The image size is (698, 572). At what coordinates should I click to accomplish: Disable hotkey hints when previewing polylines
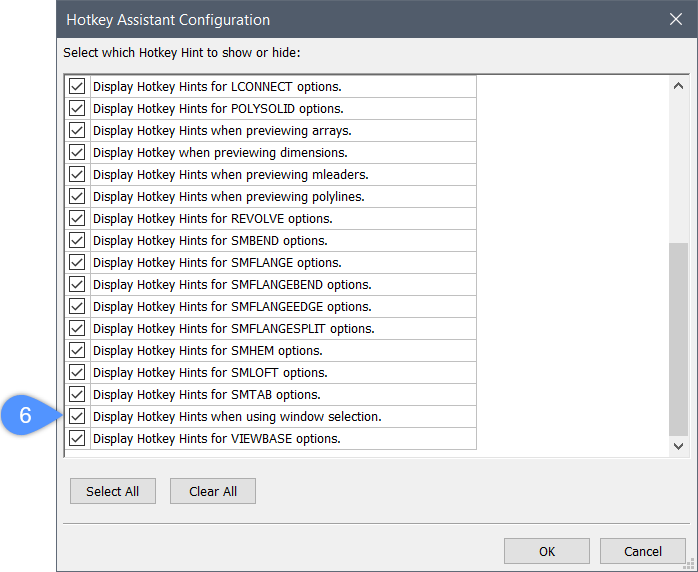(x=77, y=197)
